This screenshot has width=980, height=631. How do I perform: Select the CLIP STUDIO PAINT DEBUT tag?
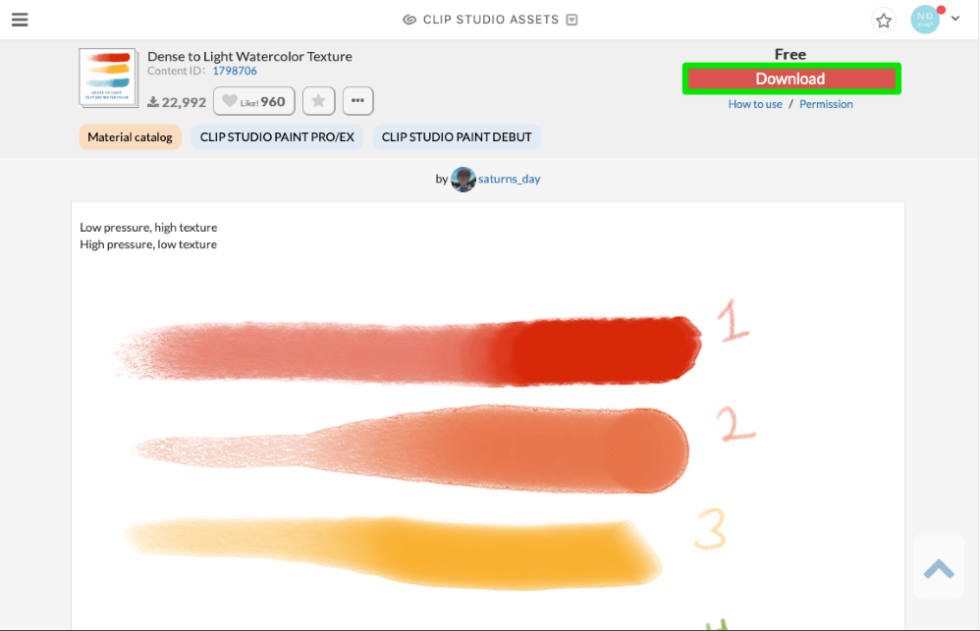coord(457,136)
